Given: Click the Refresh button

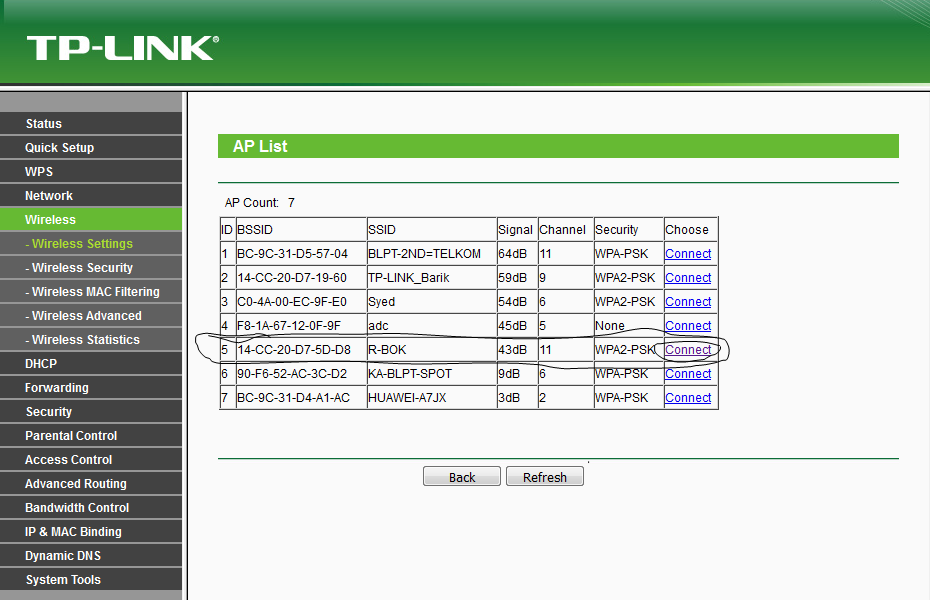Looking at the screenshot, I should [544, 477].
